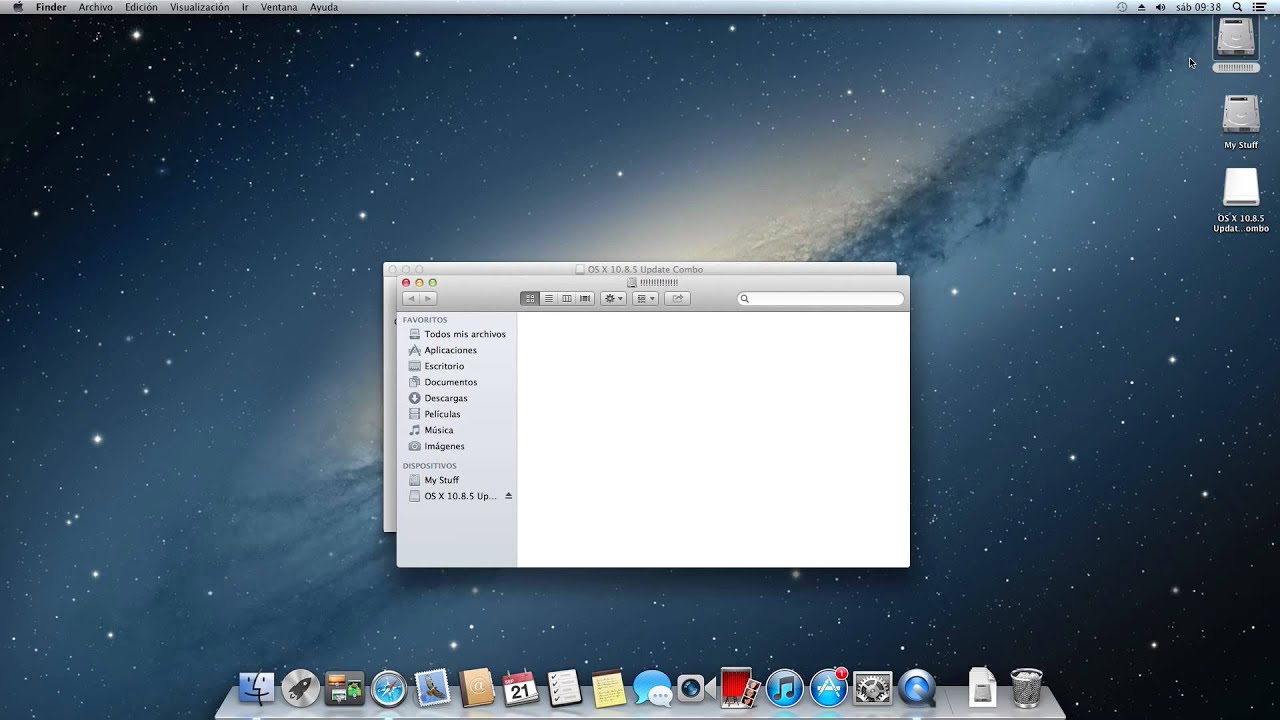Open App Store from the Dock
1280x720 pixels.
[x=829, y=688]
